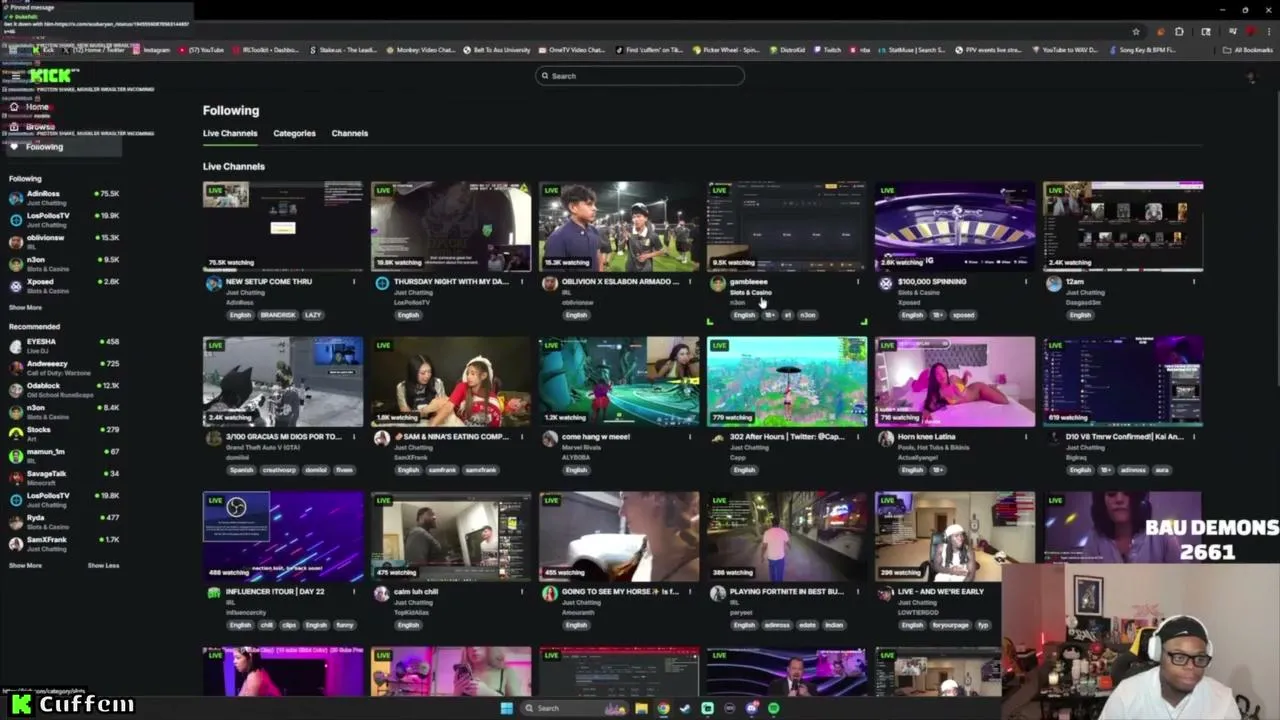Open EYESHA avatar under Recommended
Screen dimensions: 1280x720
(16, 346)
